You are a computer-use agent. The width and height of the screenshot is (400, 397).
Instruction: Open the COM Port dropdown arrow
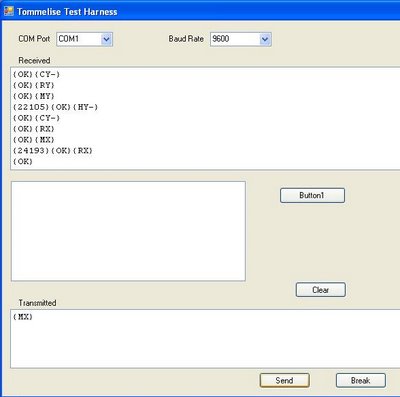(x=106, y=39)
